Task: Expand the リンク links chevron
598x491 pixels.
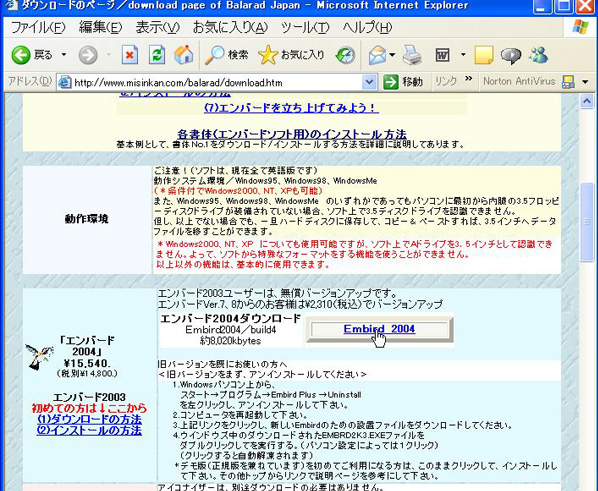Action: 469,79
